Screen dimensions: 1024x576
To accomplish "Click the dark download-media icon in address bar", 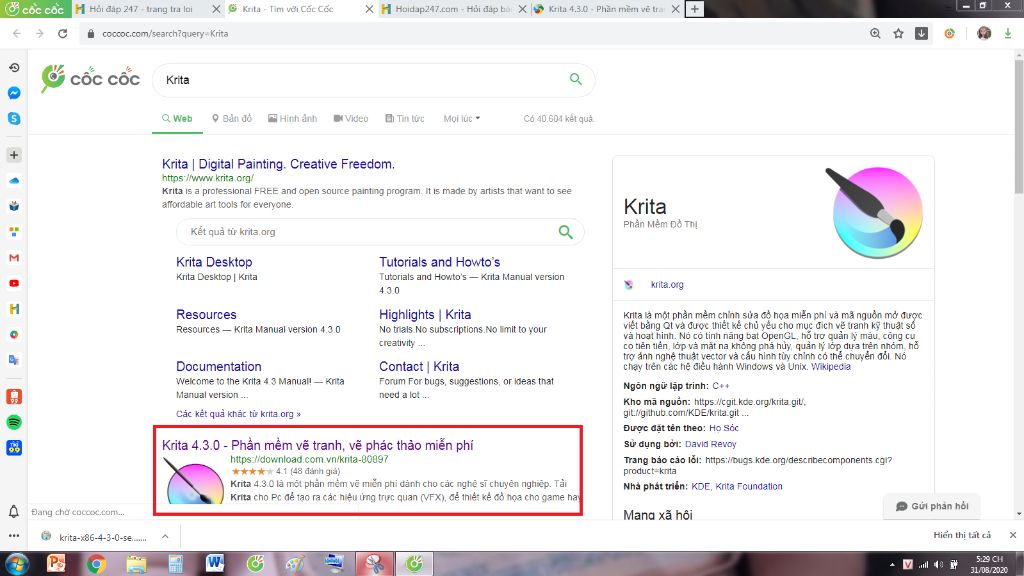I will 921,33.
